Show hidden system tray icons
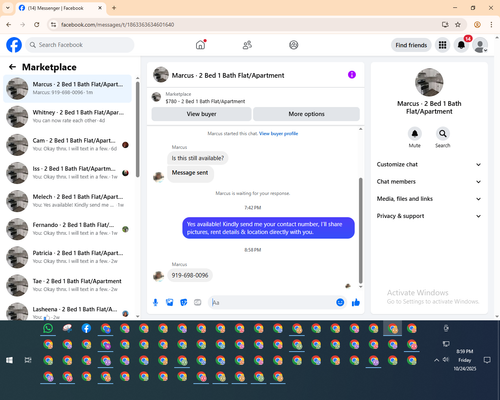The image size is (500, 400). [x=436, y=360]
